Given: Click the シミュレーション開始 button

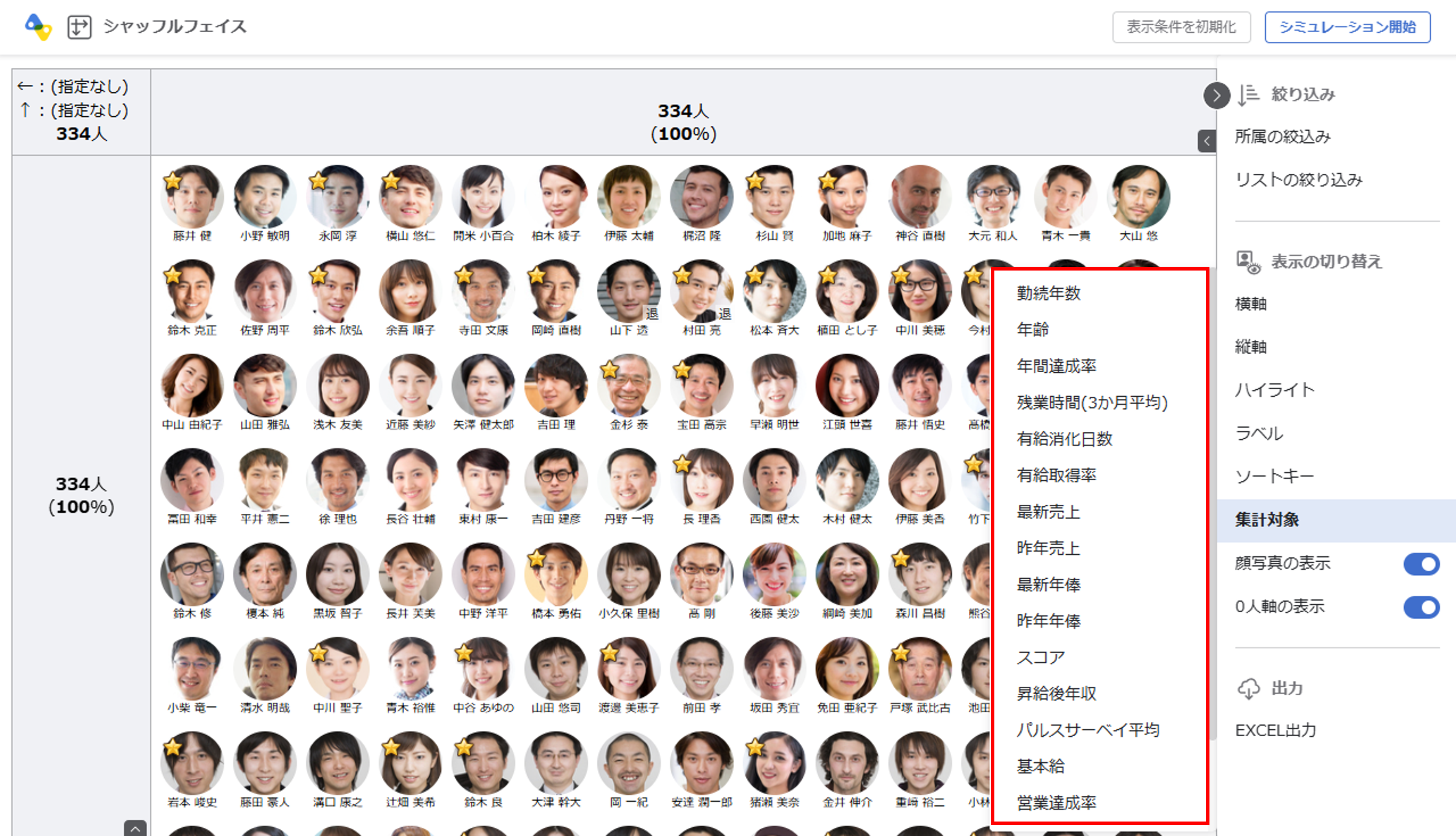Looking at the screenshot, I should 1347,27.
